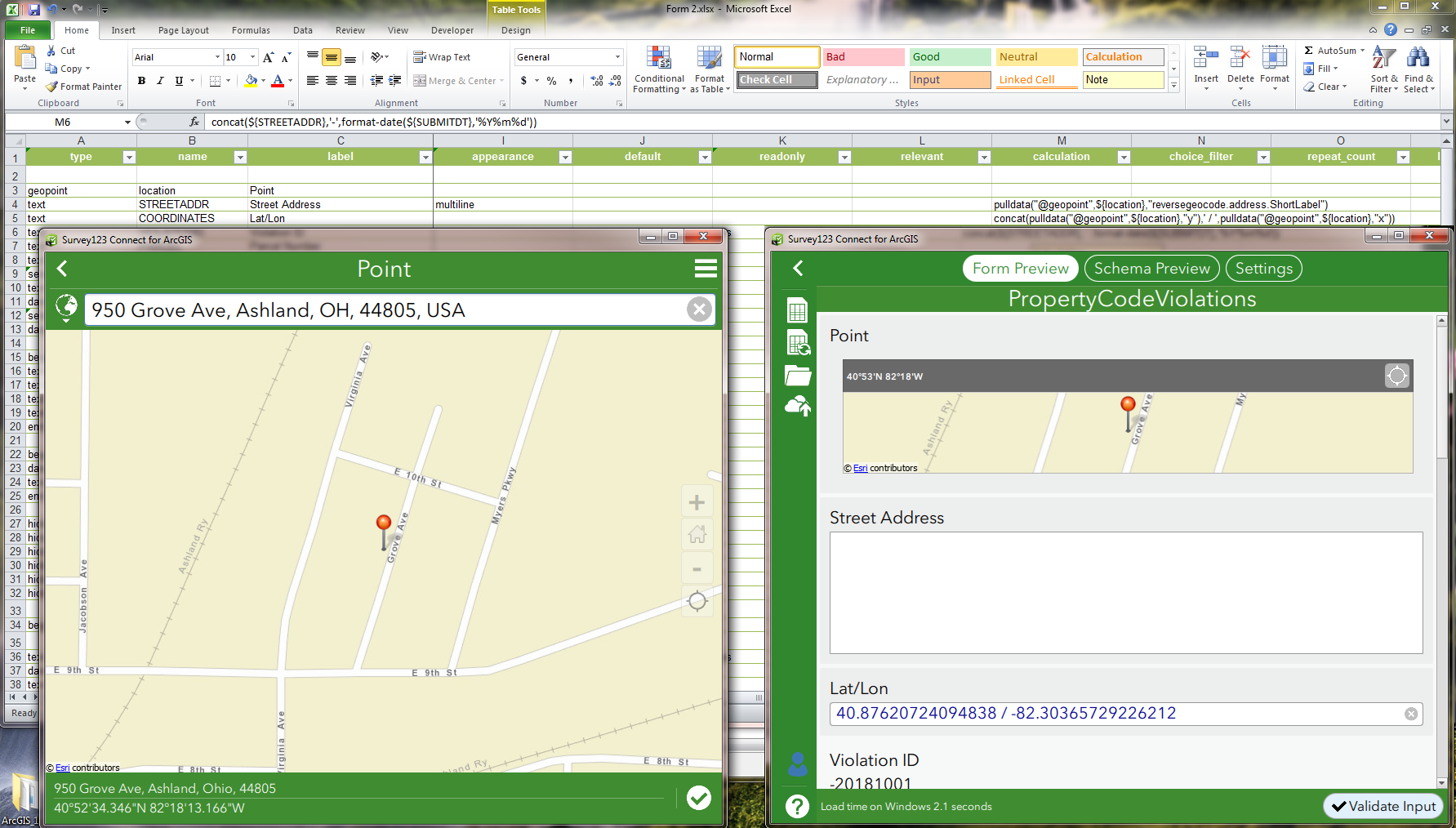Apply the Neutral cell style
The image size is (1456, 828).
[1036, 57]
